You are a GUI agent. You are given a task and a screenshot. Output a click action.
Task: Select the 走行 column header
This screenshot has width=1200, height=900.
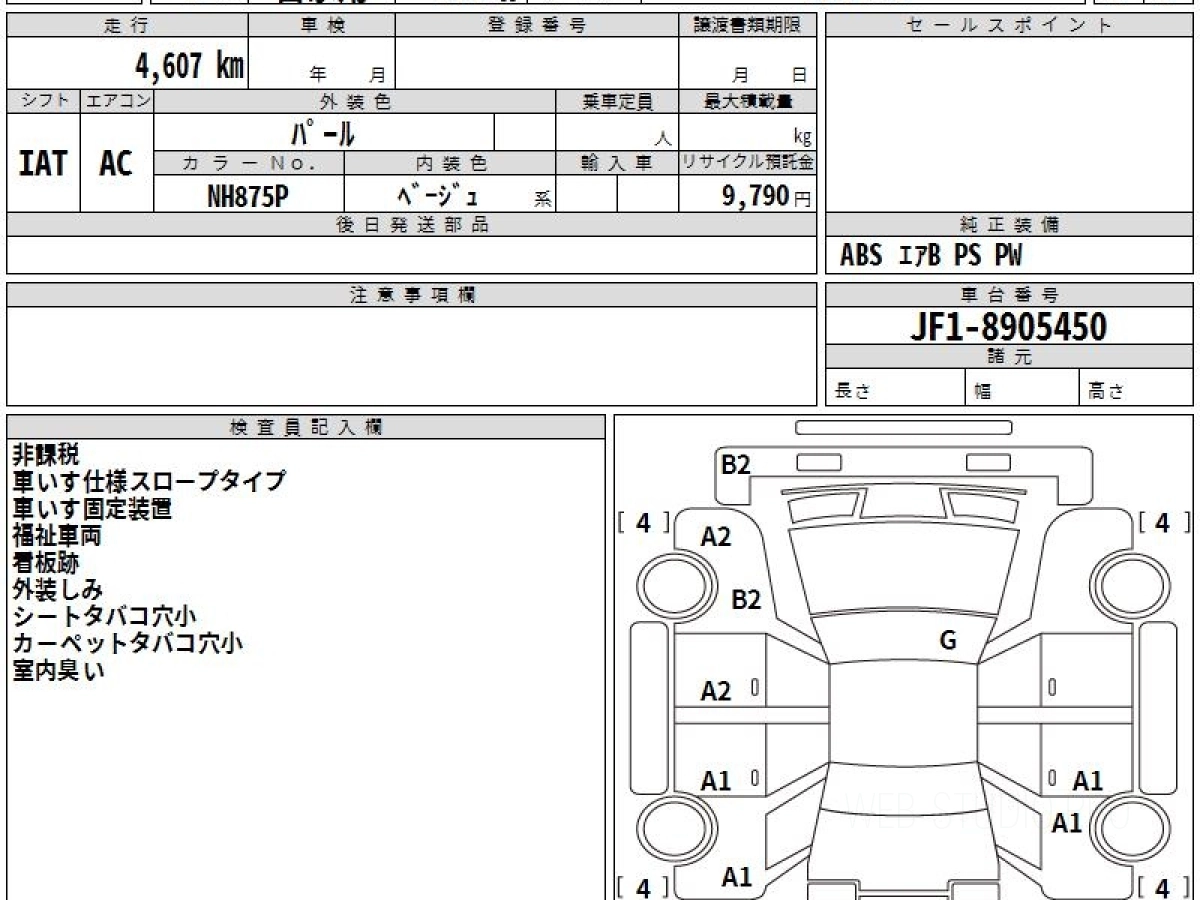click(x=127, y=26)
